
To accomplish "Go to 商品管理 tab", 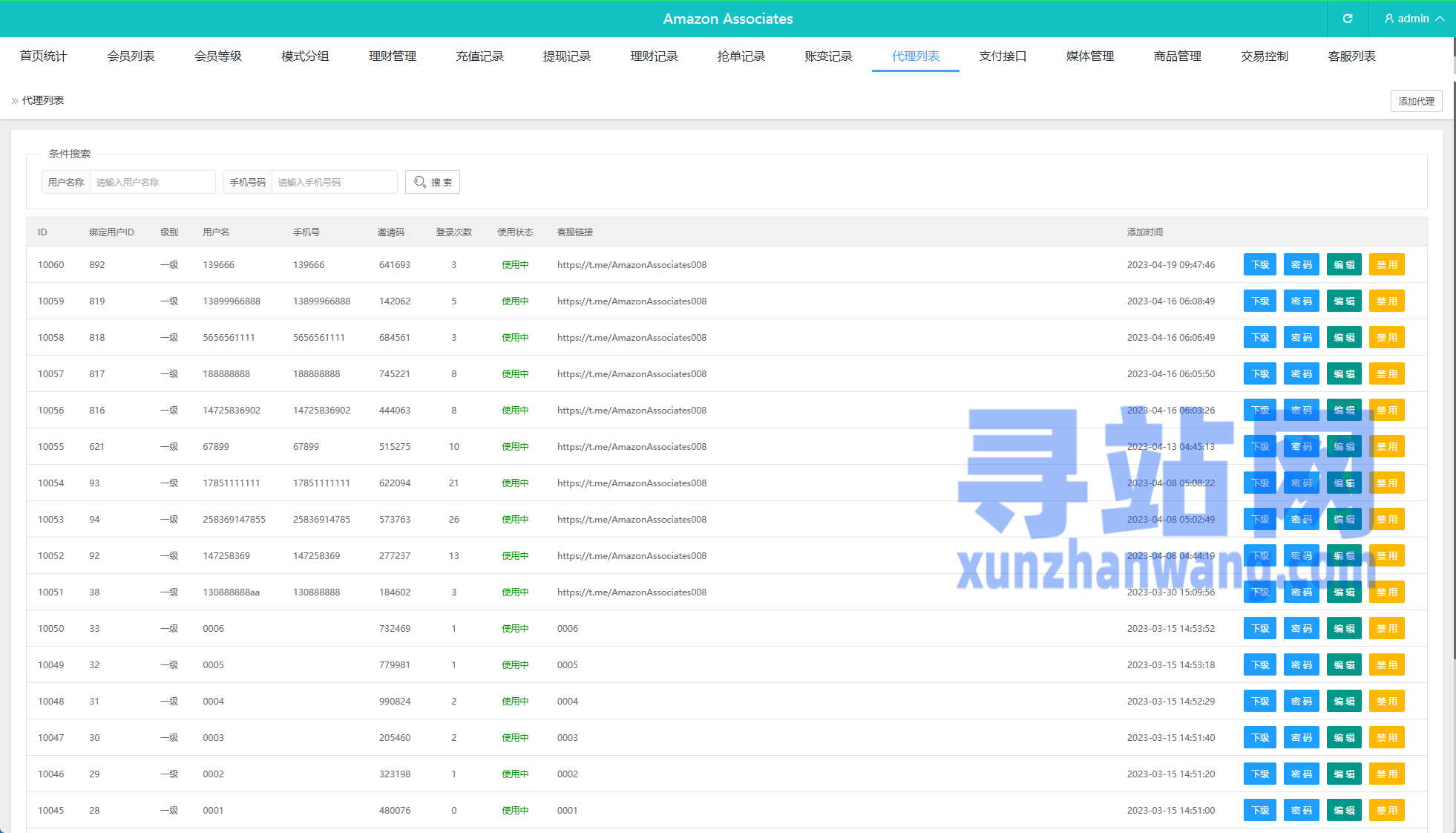I will [x=1177, y=56].
